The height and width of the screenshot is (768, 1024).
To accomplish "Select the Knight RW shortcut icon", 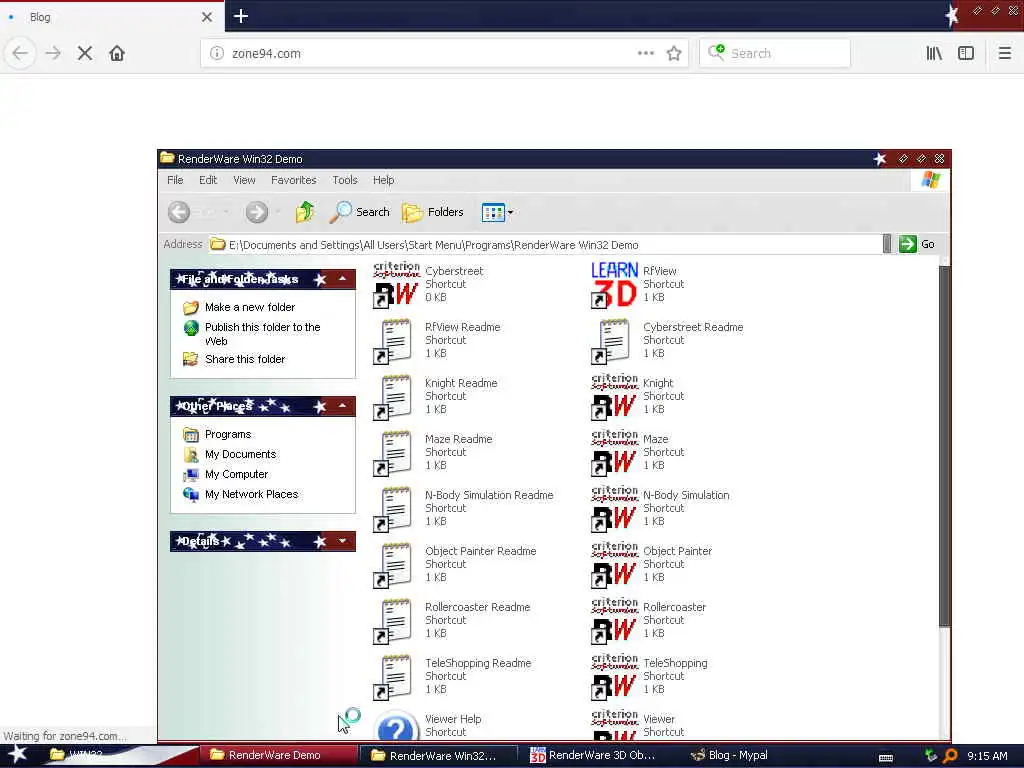I will [x=614, y=397].
